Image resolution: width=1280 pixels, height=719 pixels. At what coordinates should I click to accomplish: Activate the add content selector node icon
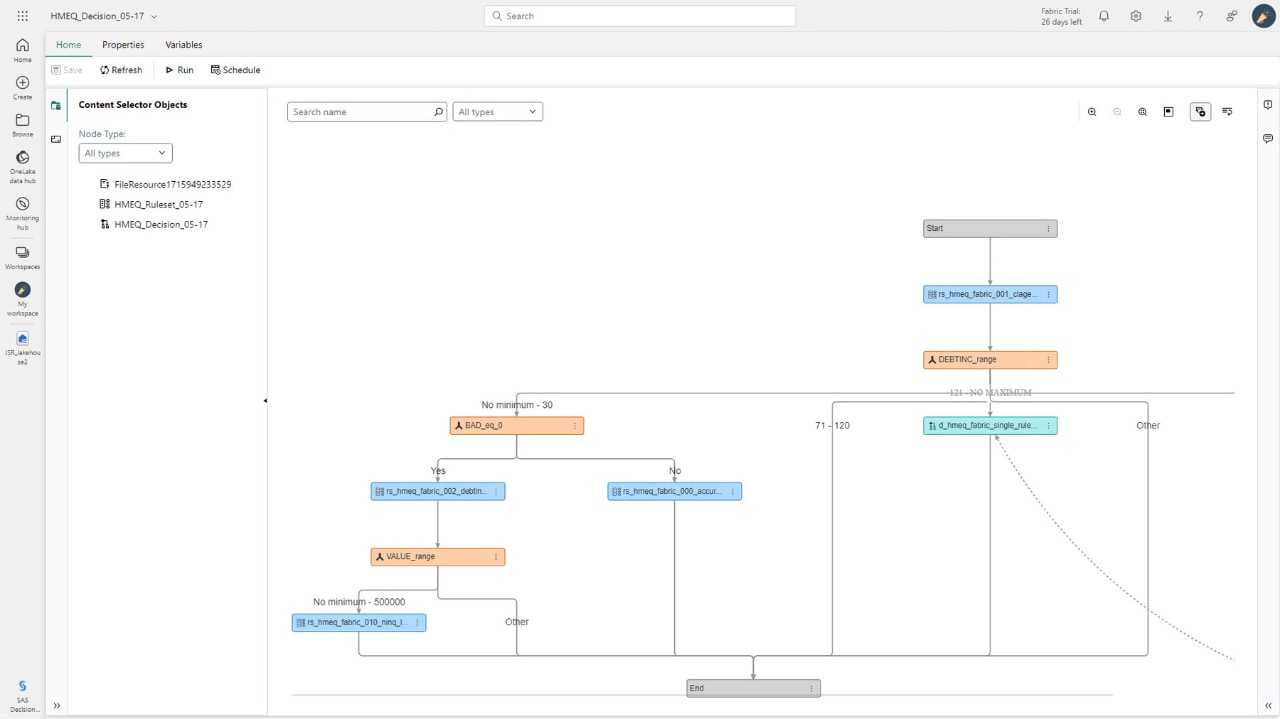point(1200,111)
